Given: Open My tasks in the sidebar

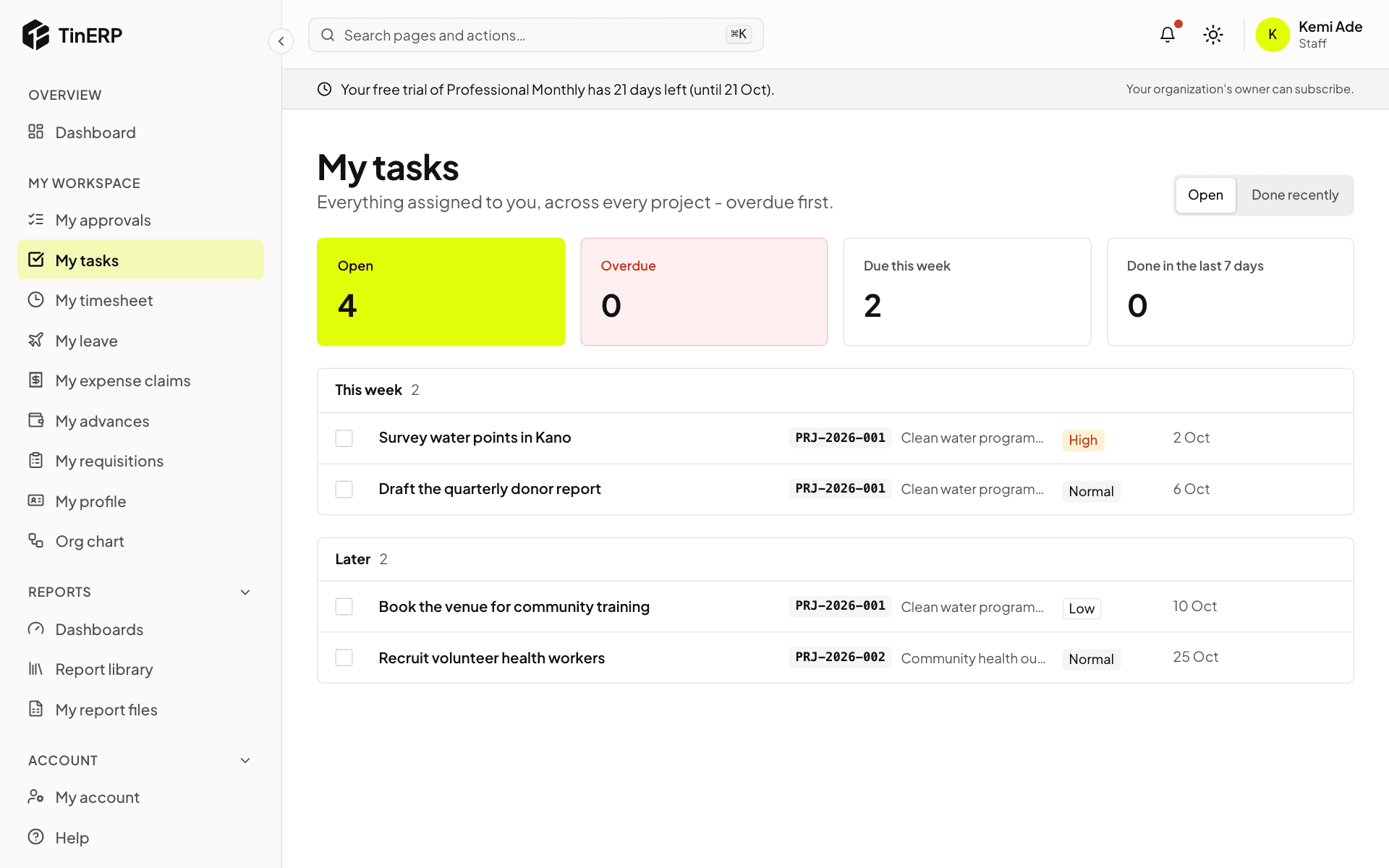Looking at the screenshot, I should point(140,260).
